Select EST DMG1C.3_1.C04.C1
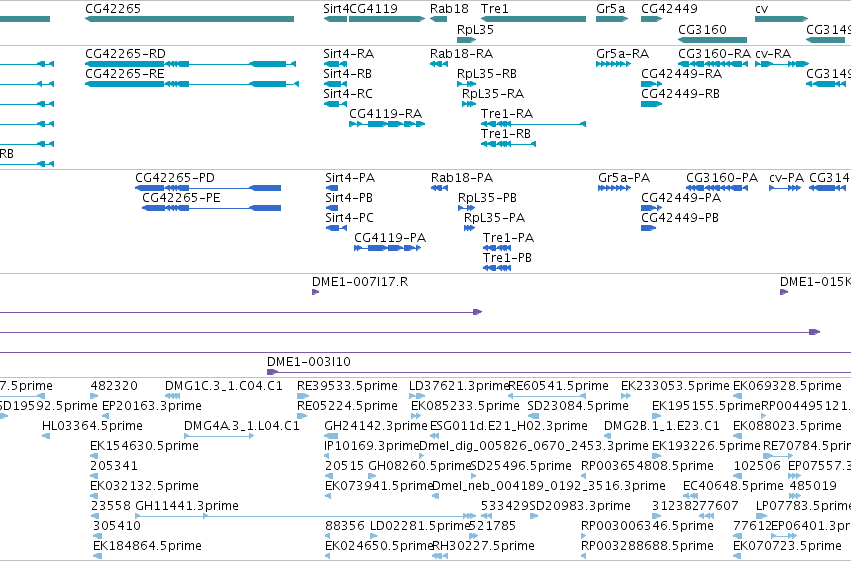Image resolution: width=851 pixels, height=561 pixels. tap(173, 396)
